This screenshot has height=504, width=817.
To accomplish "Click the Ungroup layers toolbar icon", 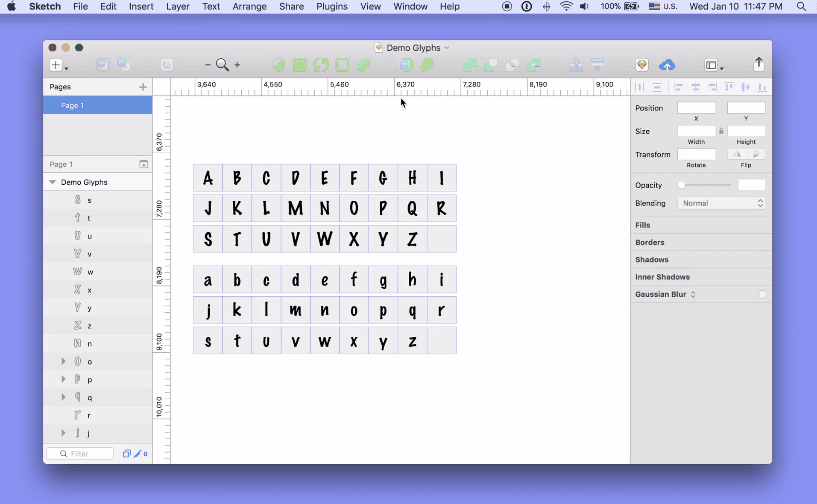I will pyautogui.click(x=124, y=65).
